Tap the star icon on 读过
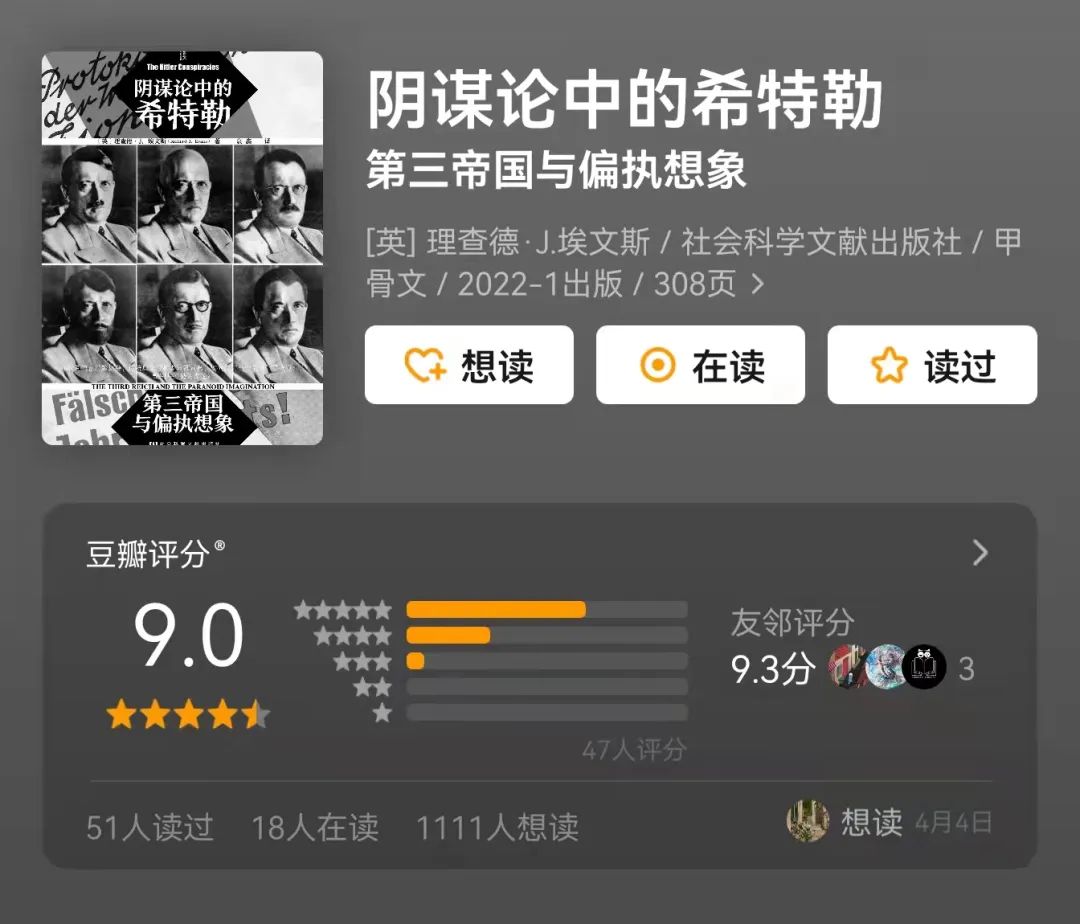 click(889, 365)
